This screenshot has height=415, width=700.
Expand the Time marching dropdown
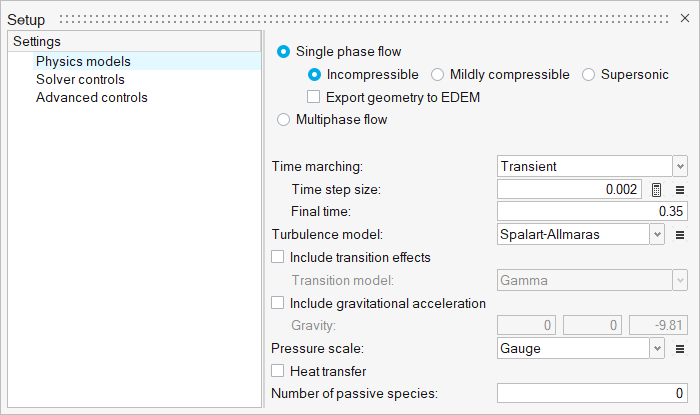[x=680, y=166]
